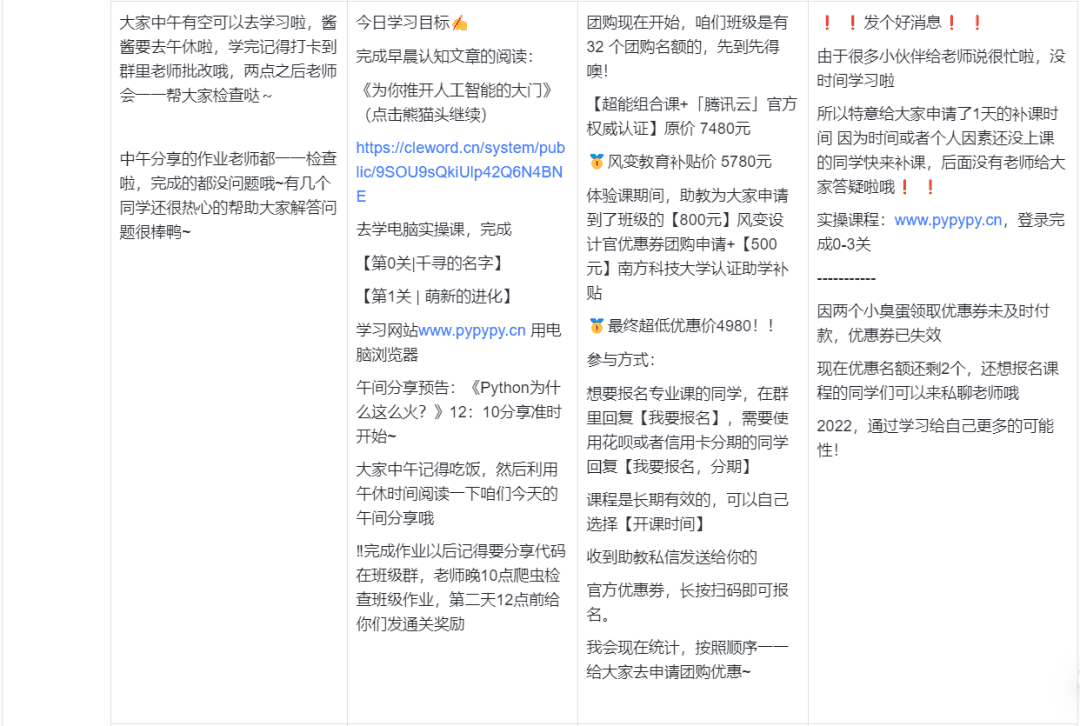
Task: Click the text 【我要报名，分期】
Action: point(687,466)
